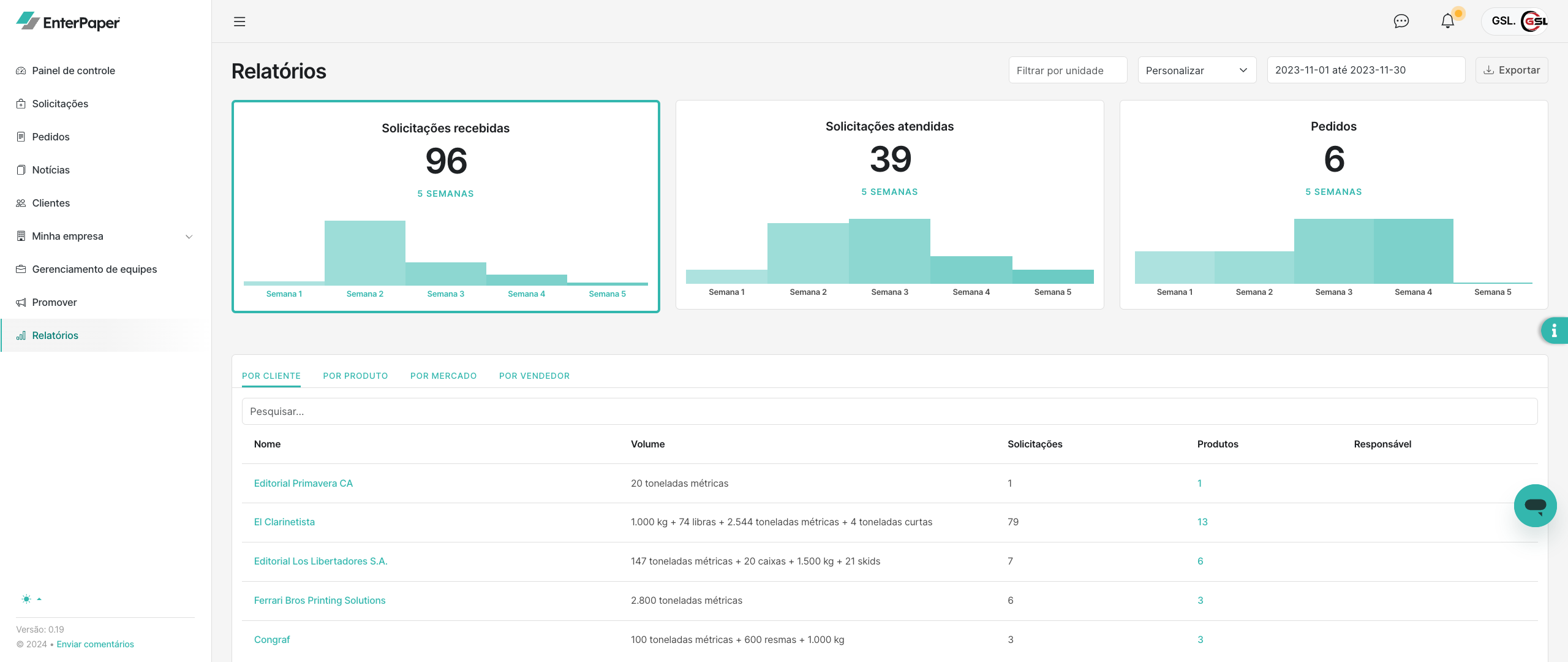Screen dimensions: 1568x662
Task: Click the Filtrar por unidade field
Action: [x=1068, y=70]
